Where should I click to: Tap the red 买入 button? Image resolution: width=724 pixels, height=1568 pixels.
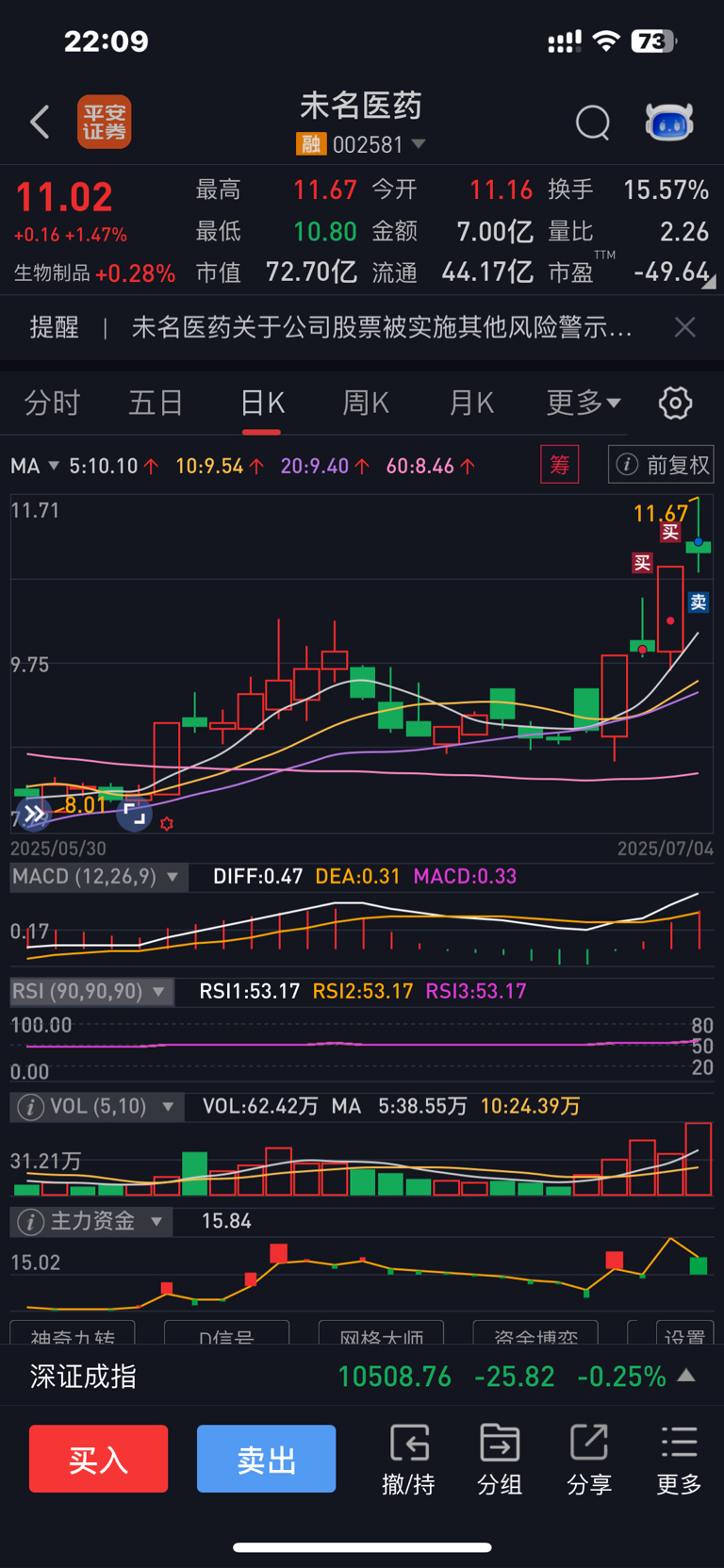99,1459
